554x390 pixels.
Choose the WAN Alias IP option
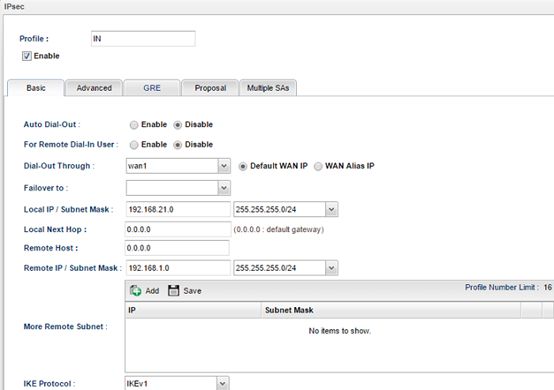click(x=318, y=166)
